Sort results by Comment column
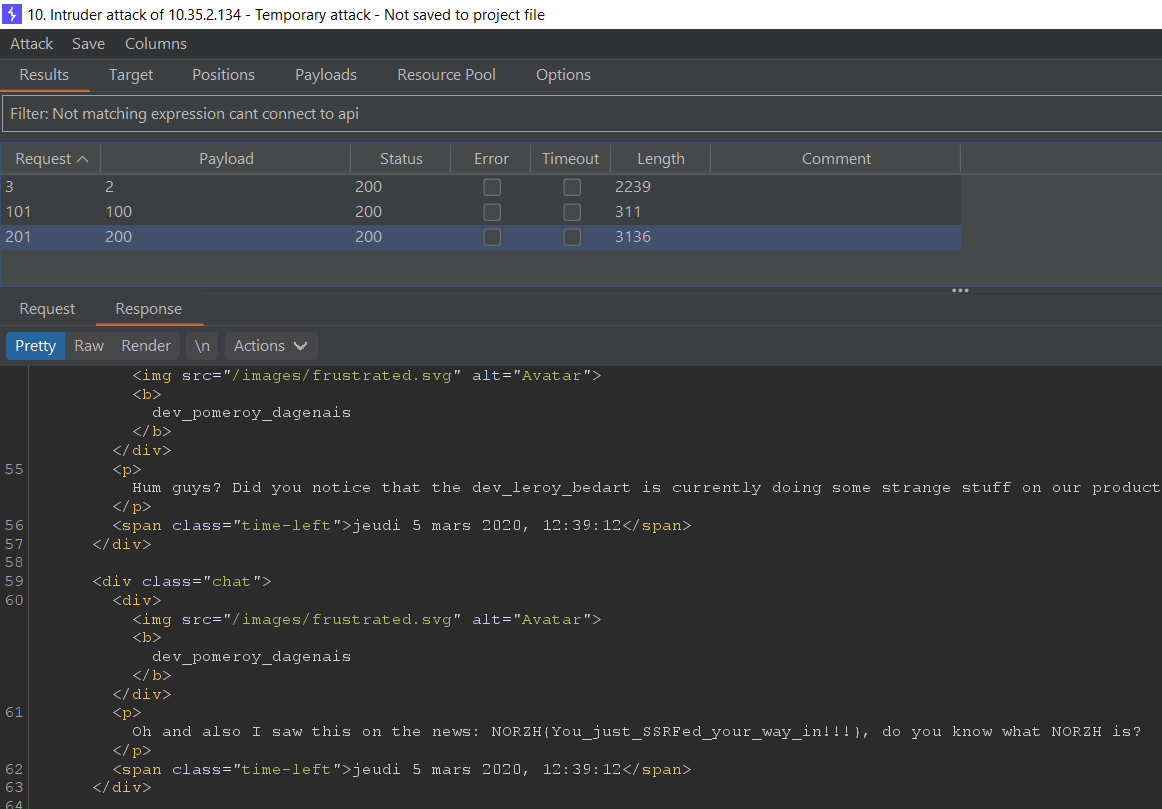This screenshot has height=809, width=1162. (836, 159)
